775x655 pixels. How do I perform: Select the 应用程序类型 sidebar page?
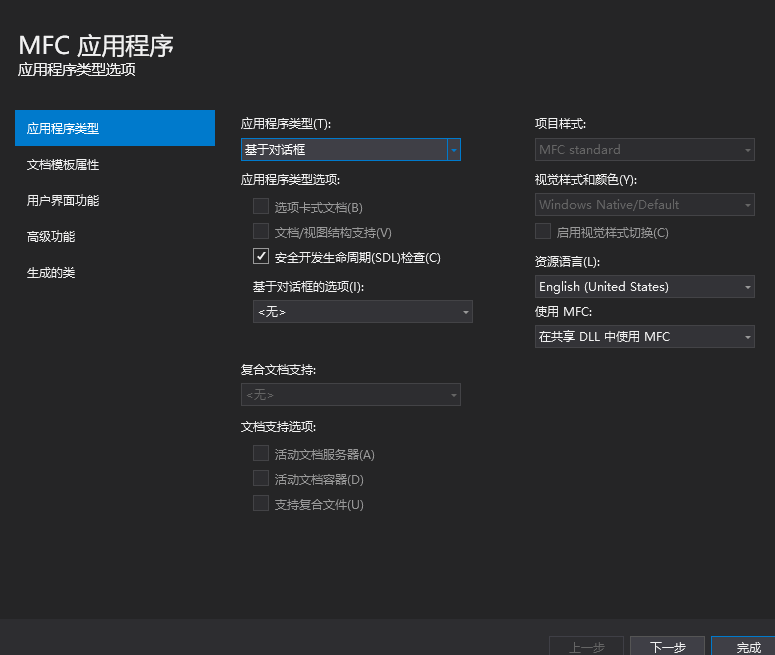coord(115,128)
